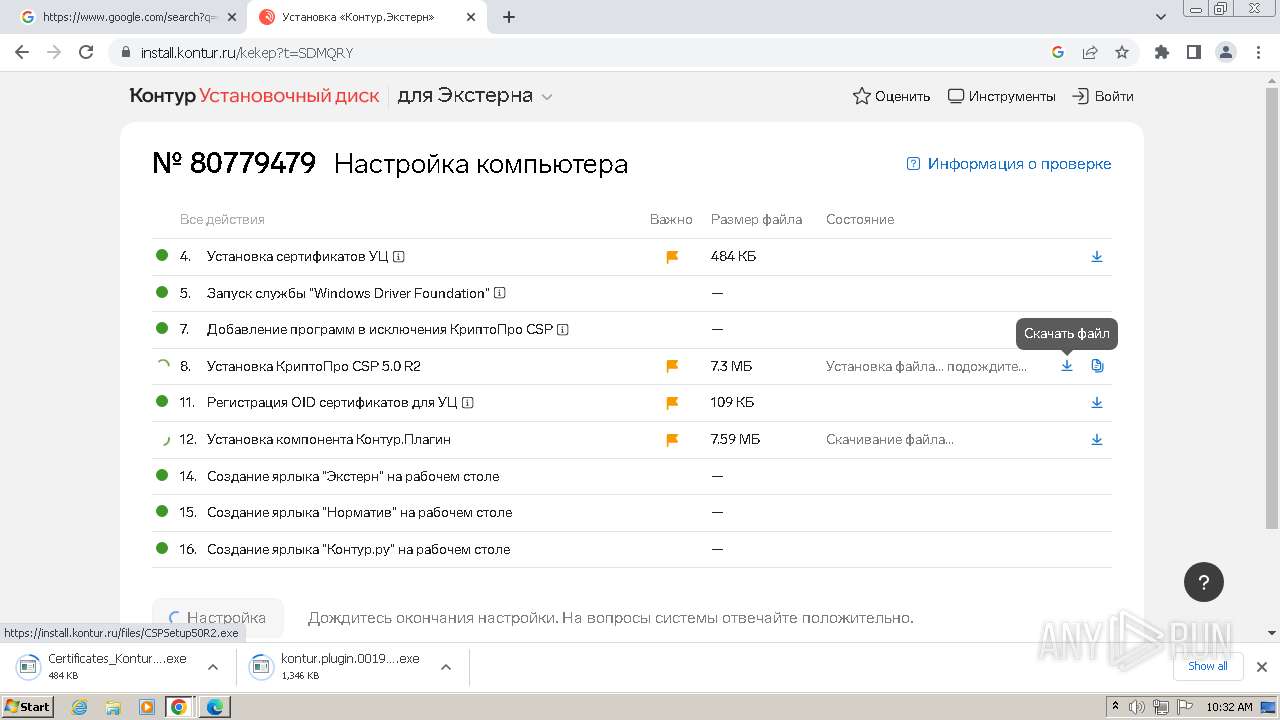Switch to the Google search tab
The image size is (1280, 720).
point(131,17)
